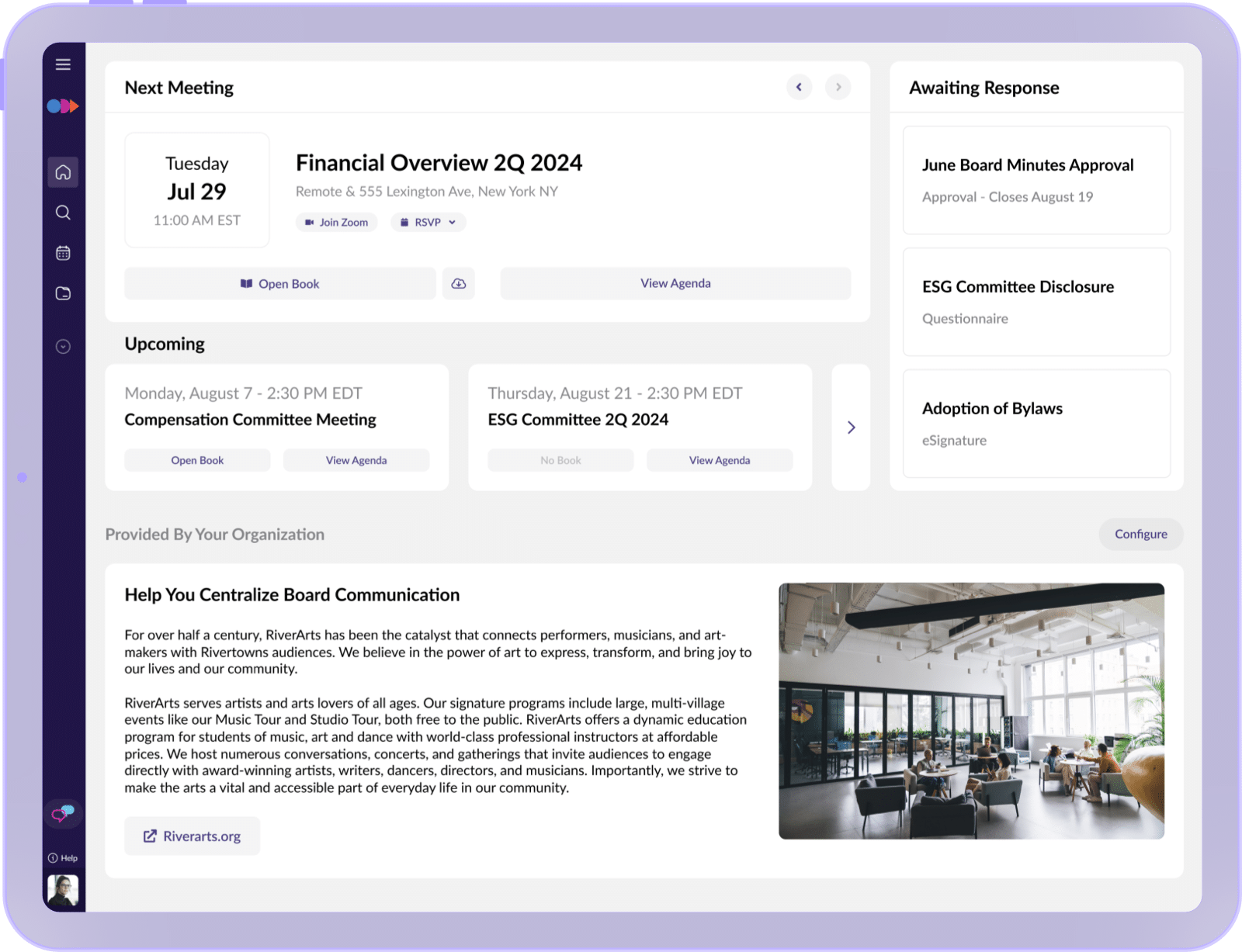This screenshot has width=1242, height=952.
Task: Open the Search icon in sidebar
Action: pyautogui.click(x=63, y=213)
